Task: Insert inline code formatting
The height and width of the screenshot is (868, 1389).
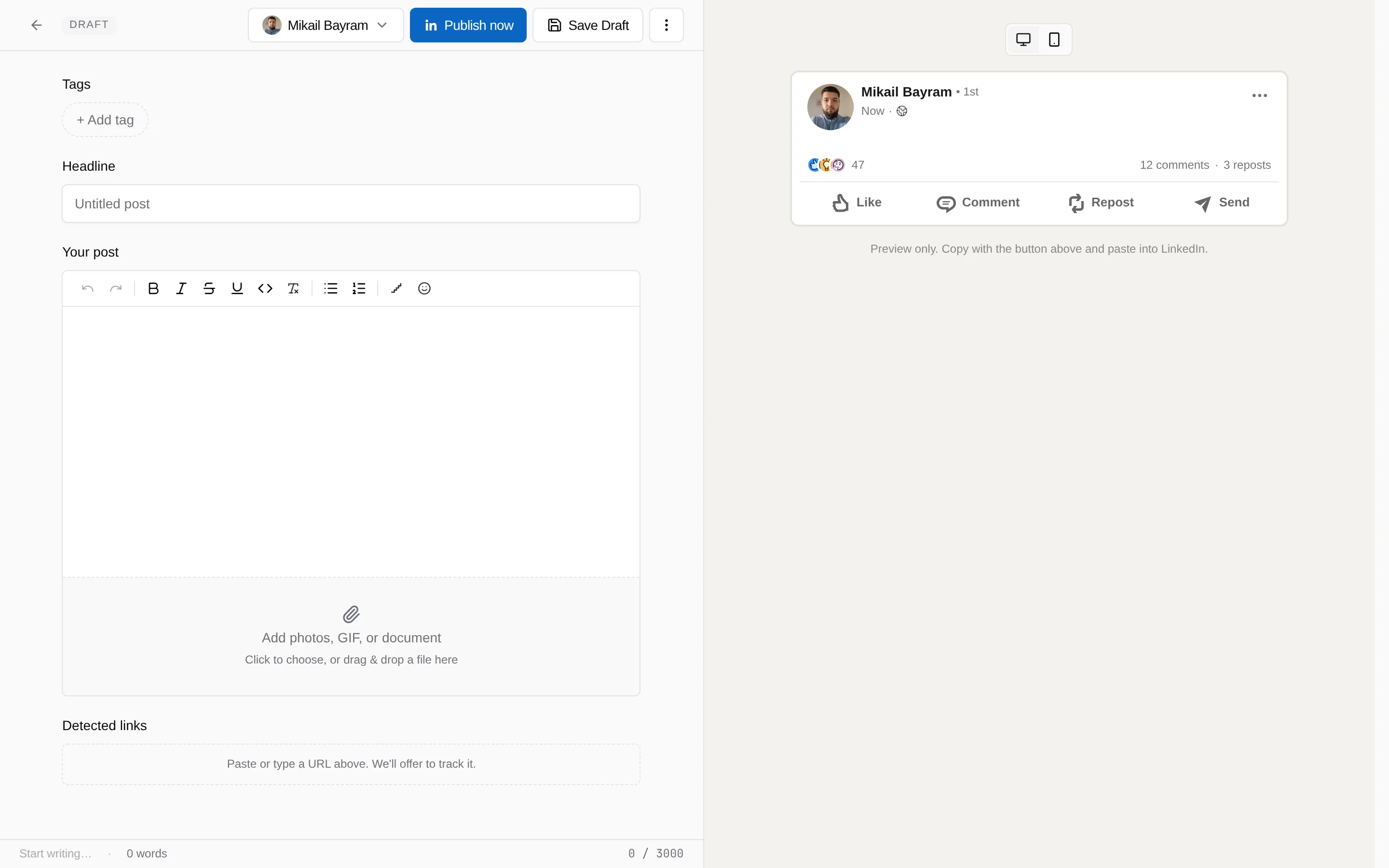Action: 265,288
